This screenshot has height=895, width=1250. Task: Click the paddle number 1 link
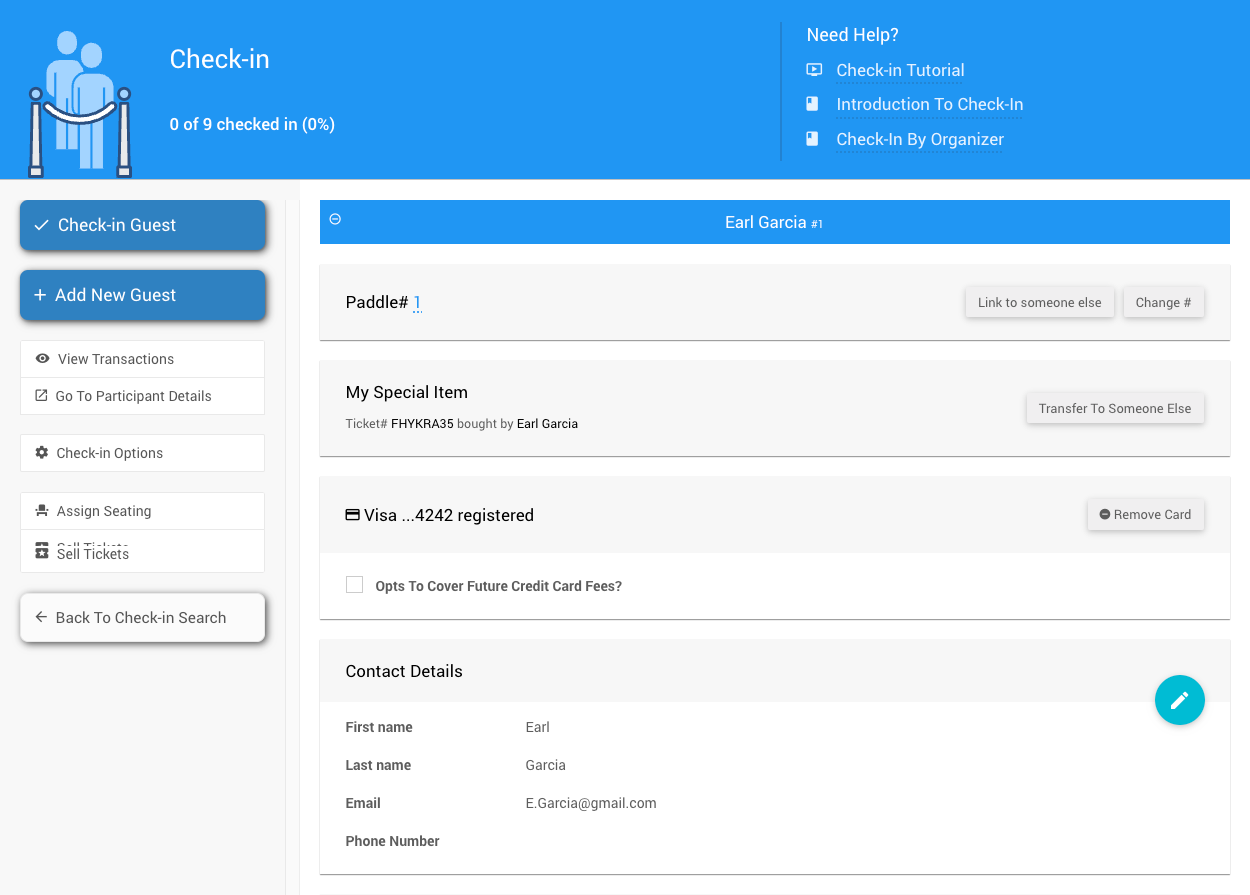[417, 303]
